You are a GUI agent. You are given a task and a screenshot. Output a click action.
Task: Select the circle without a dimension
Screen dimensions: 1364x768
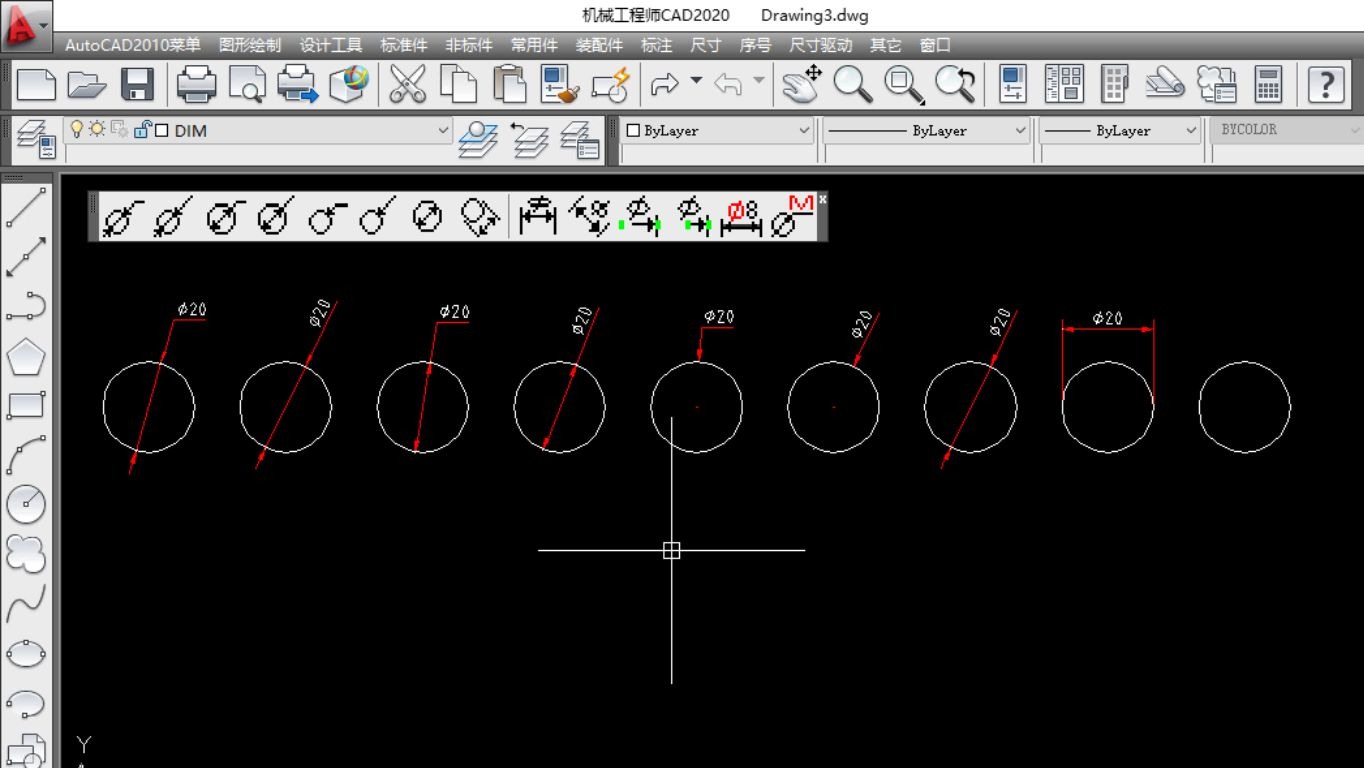pos(1245,407)
